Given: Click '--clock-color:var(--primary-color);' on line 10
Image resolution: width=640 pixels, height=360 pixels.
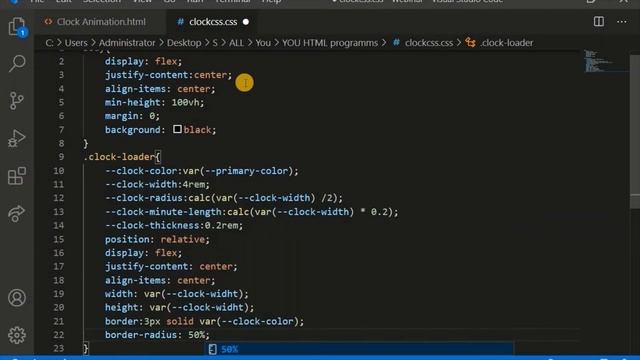Looking at the screenshot, I should (x=202, y=171).
